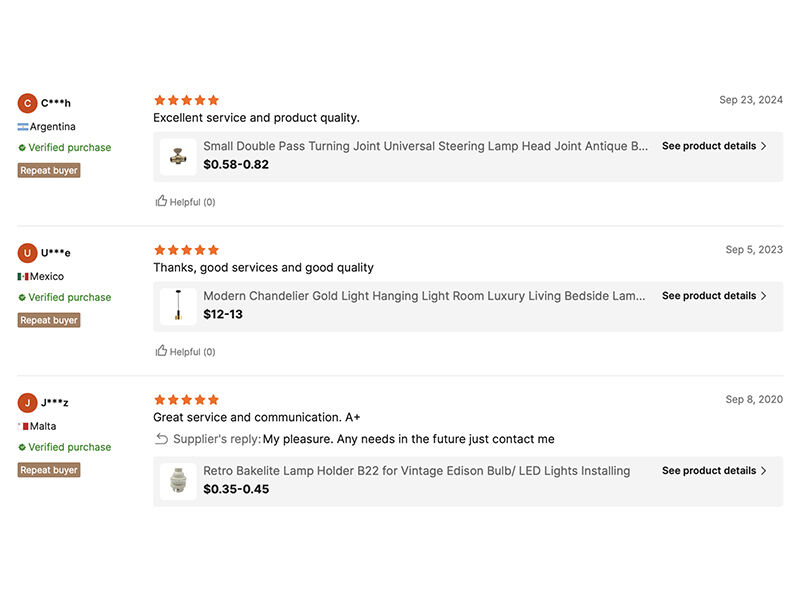Click the chandelier product thumbnail image
This screenshot has height=600, width=800.
(x=177, y=304)
